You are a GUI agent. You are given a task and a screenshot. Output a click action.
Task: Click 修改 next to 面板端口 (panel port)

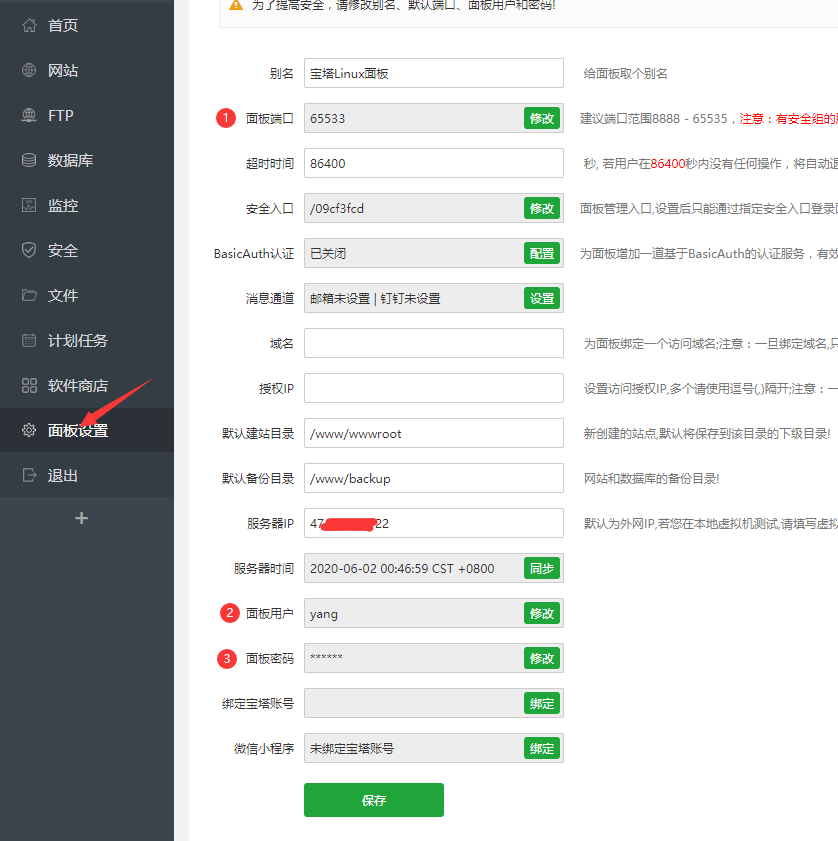(x=541, y=117)
